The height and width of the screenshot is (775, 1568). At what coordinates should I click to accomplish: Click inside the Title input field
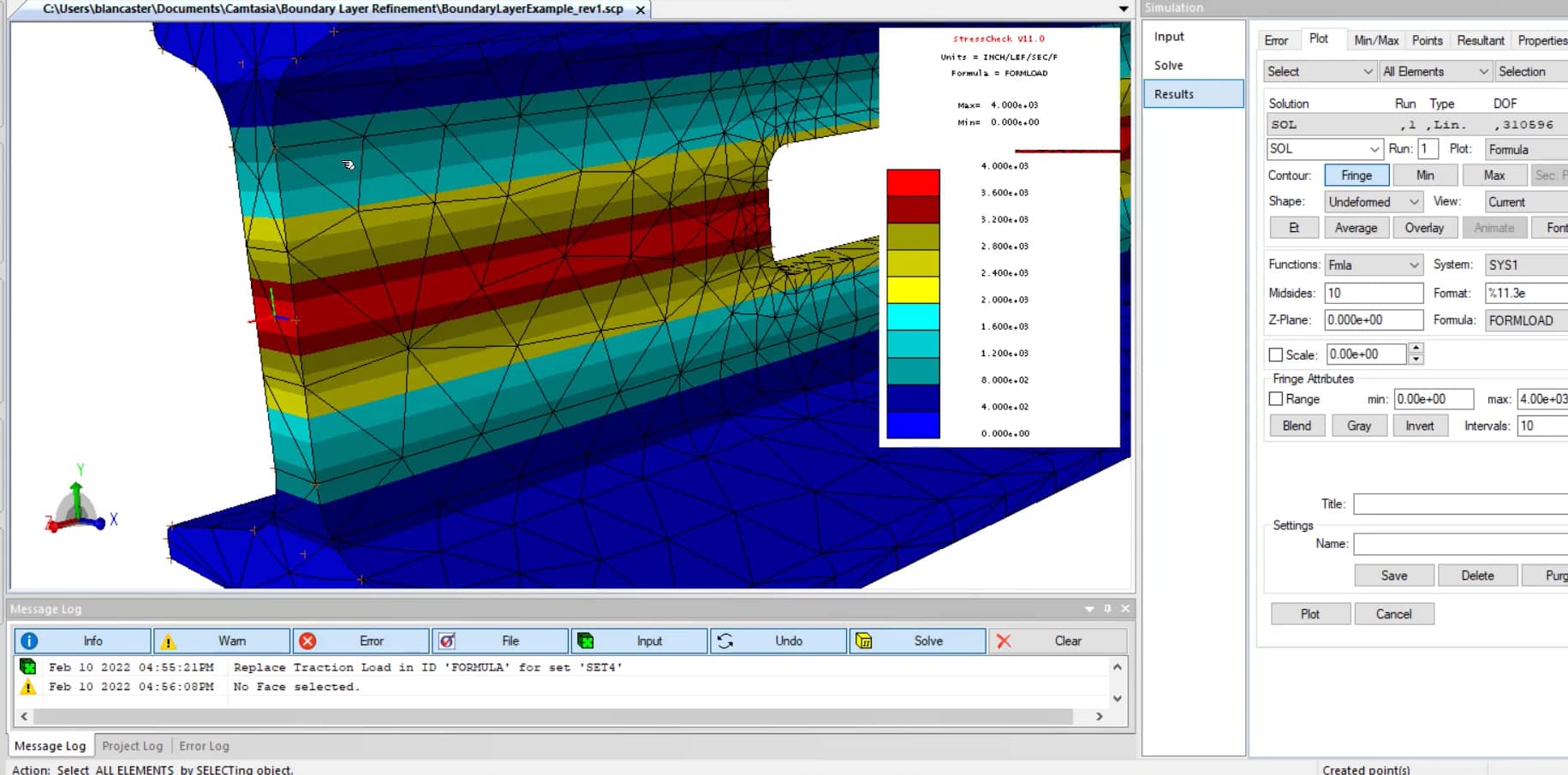pyautogui.click(x=1456, y=504)
